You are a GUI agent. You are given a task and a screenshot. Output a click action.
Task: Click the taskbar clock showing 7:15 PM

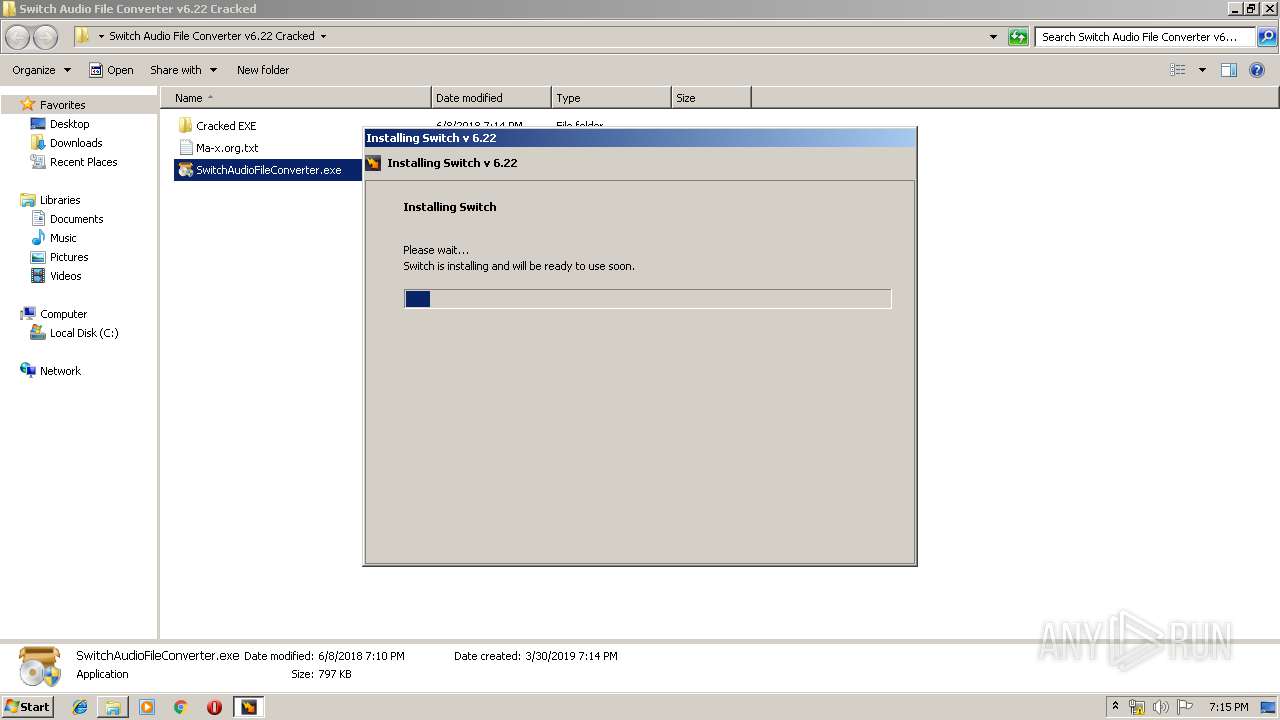1228,707
